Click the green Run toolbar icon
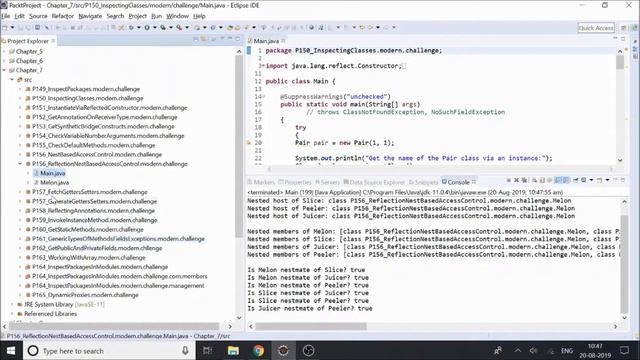 tap(147, 27)
